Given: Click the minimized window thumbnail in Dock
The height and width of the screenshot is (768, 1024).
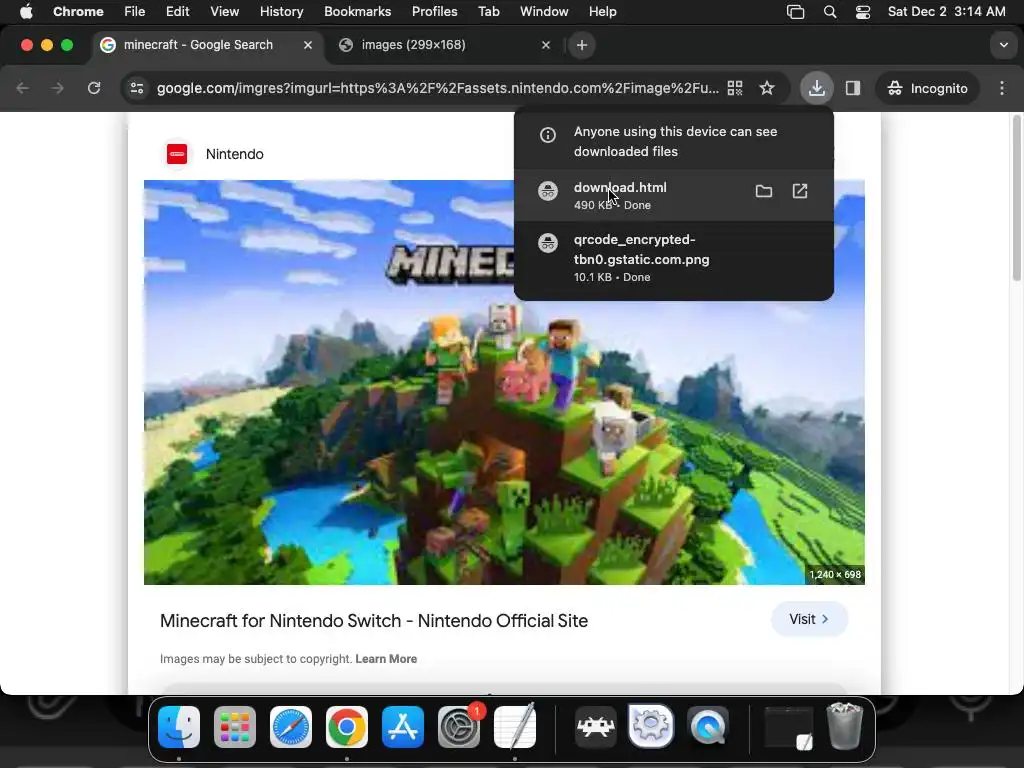Looking at the screenshot, I should pos(789,728).
